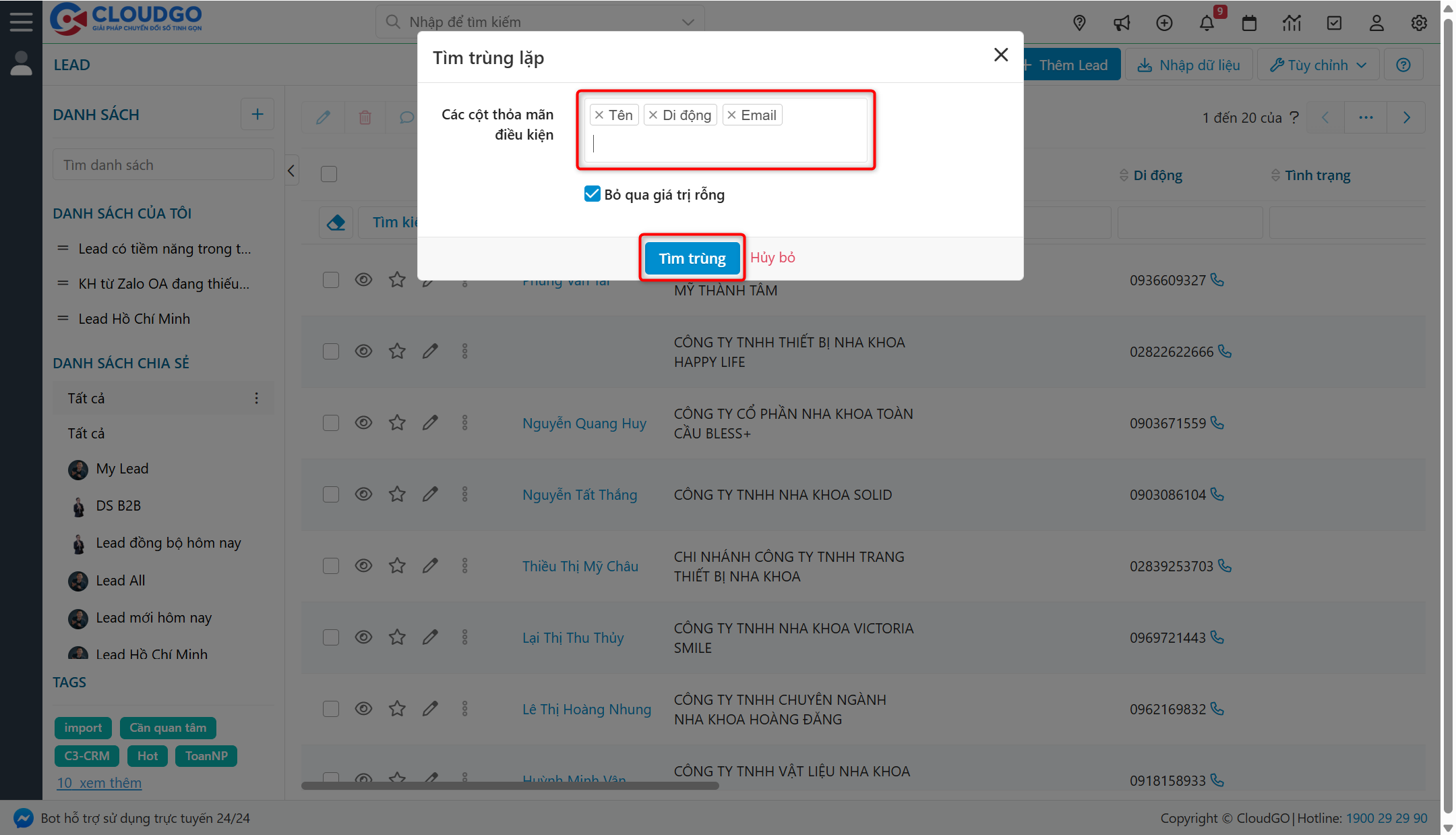Star the Lại Thị Thu Thủy lead
1456x835 pixels.
click(397, 637)
